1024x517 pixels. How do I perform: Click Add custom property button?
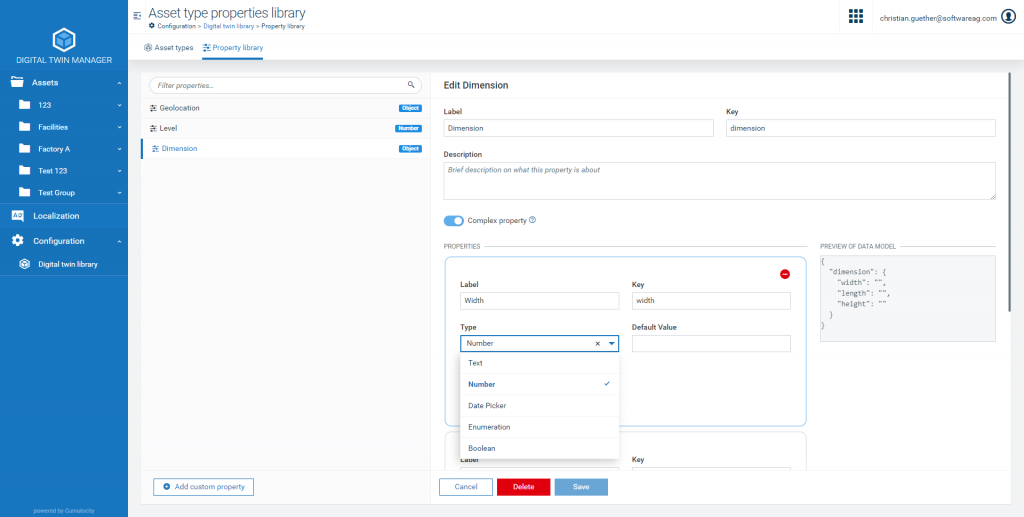coord(204,487)
